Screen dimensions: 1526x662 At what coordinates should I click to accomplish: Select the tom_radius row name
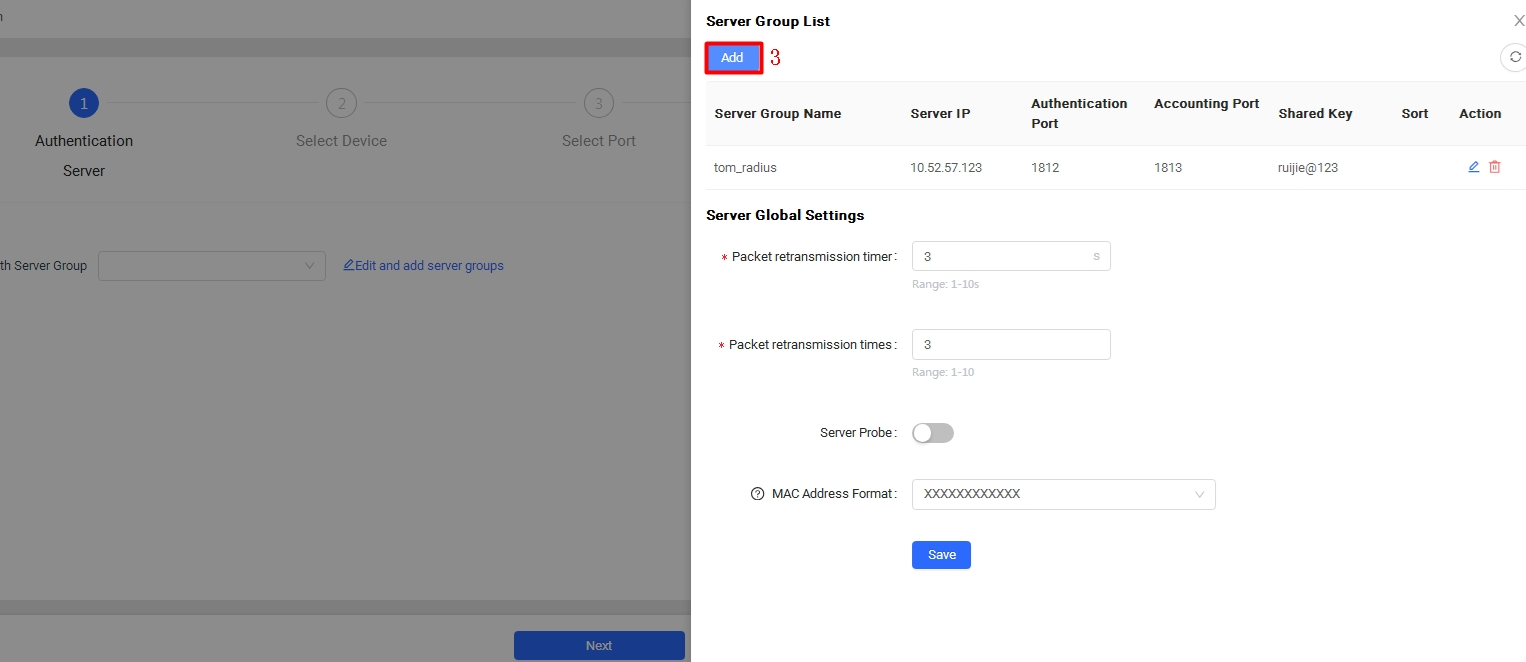click(x=745, y=168)
